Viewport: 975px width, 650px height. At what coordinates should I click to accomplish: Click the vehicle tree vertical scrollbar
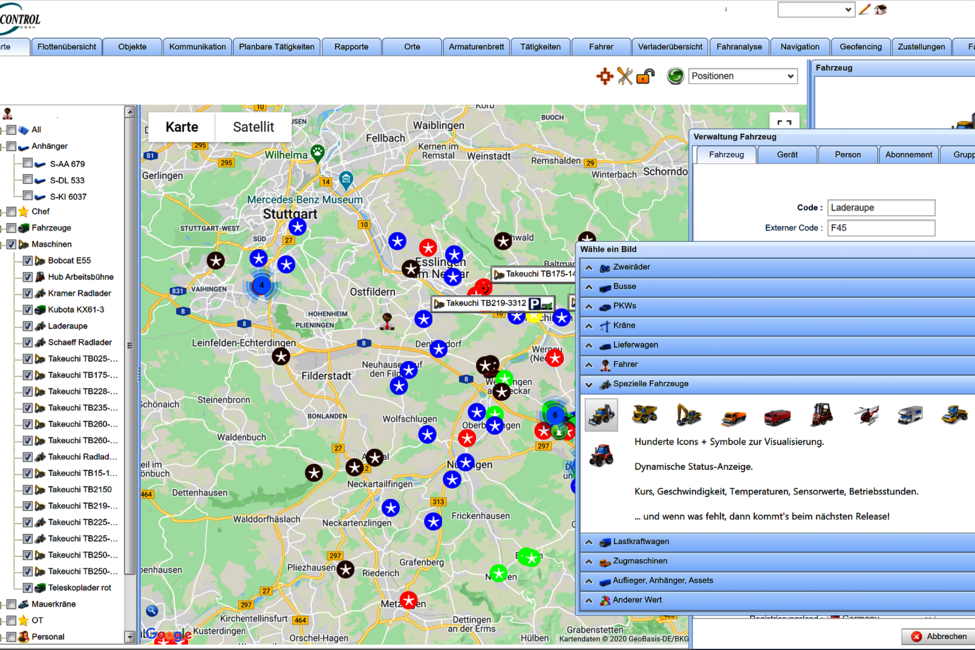[129, 346]
